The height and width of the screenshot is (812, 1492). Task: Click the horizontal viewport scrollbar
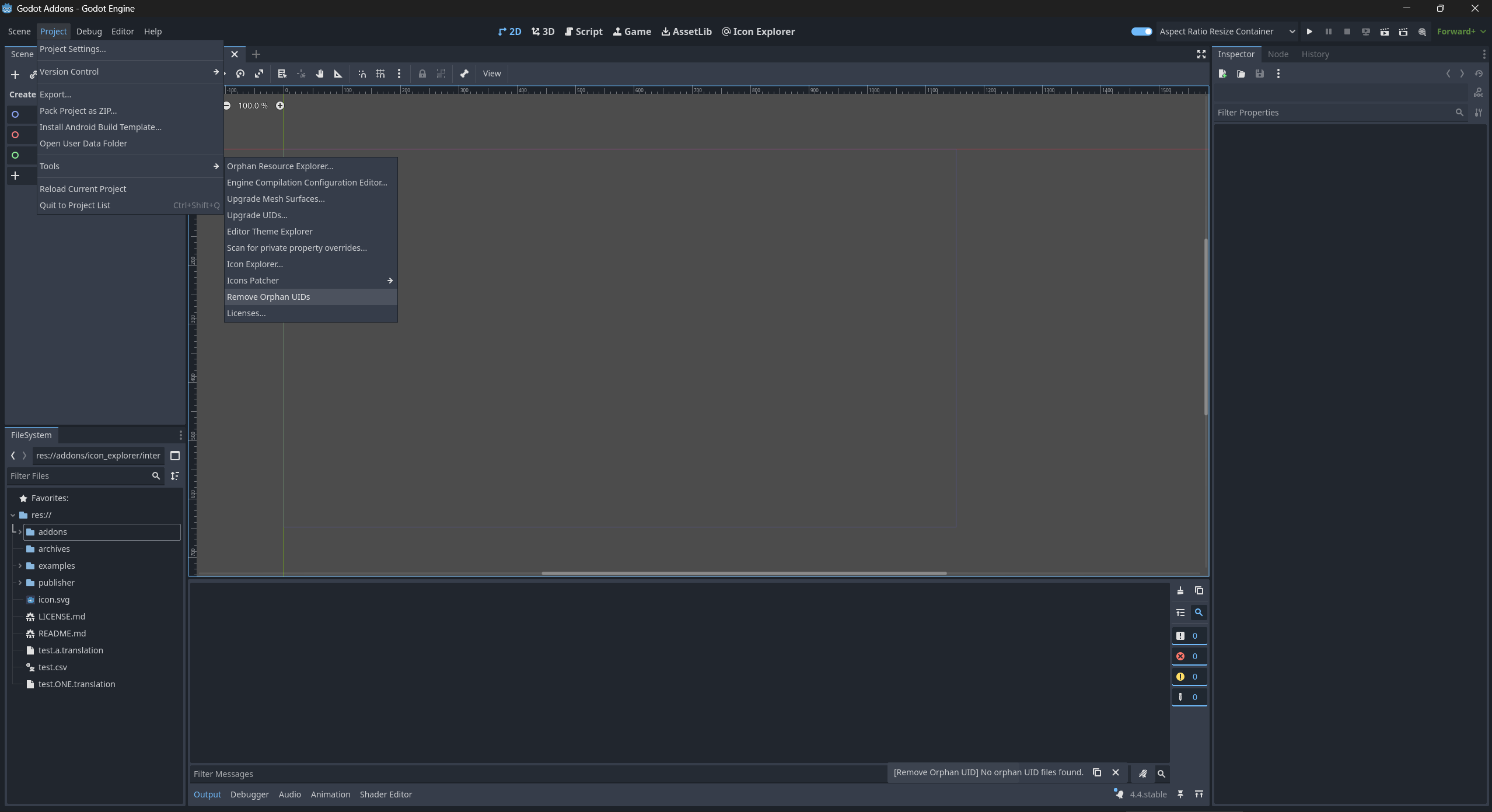pyautogui.click(x=744, y=573)
